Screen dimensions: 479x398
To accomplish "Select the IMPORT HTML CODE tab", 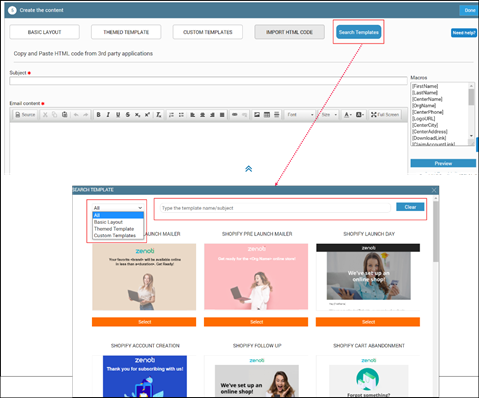I will (289, 32).
